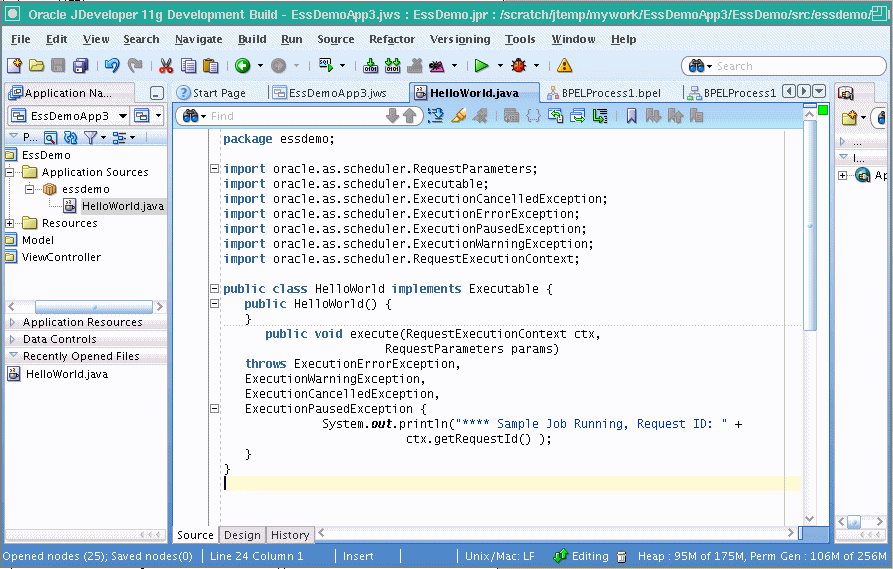Switch to the Design view tab
The height and width of the screenshot is (569, 893).
(x=242, y=535)
